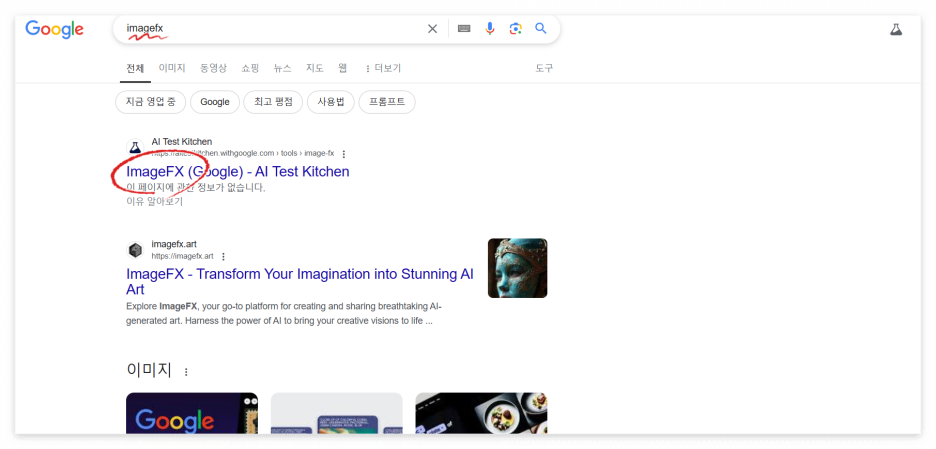Click the AI Test Kitchen site name
This screenshot has height=449, width=936.
(181, 142)
